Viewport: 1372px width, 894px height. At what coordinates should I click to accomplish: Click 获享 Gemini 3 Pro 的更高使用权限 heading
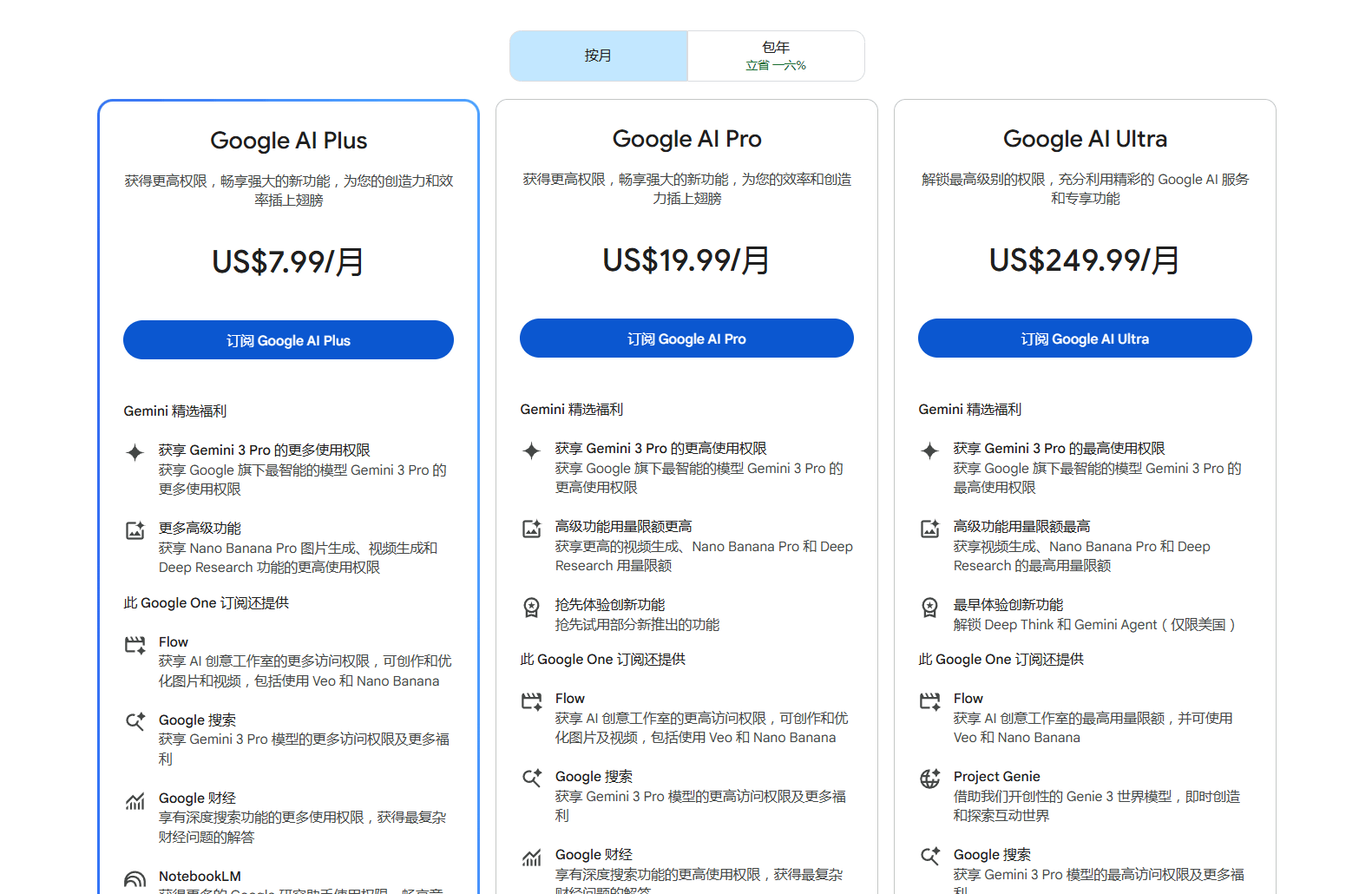pos(661,448)
